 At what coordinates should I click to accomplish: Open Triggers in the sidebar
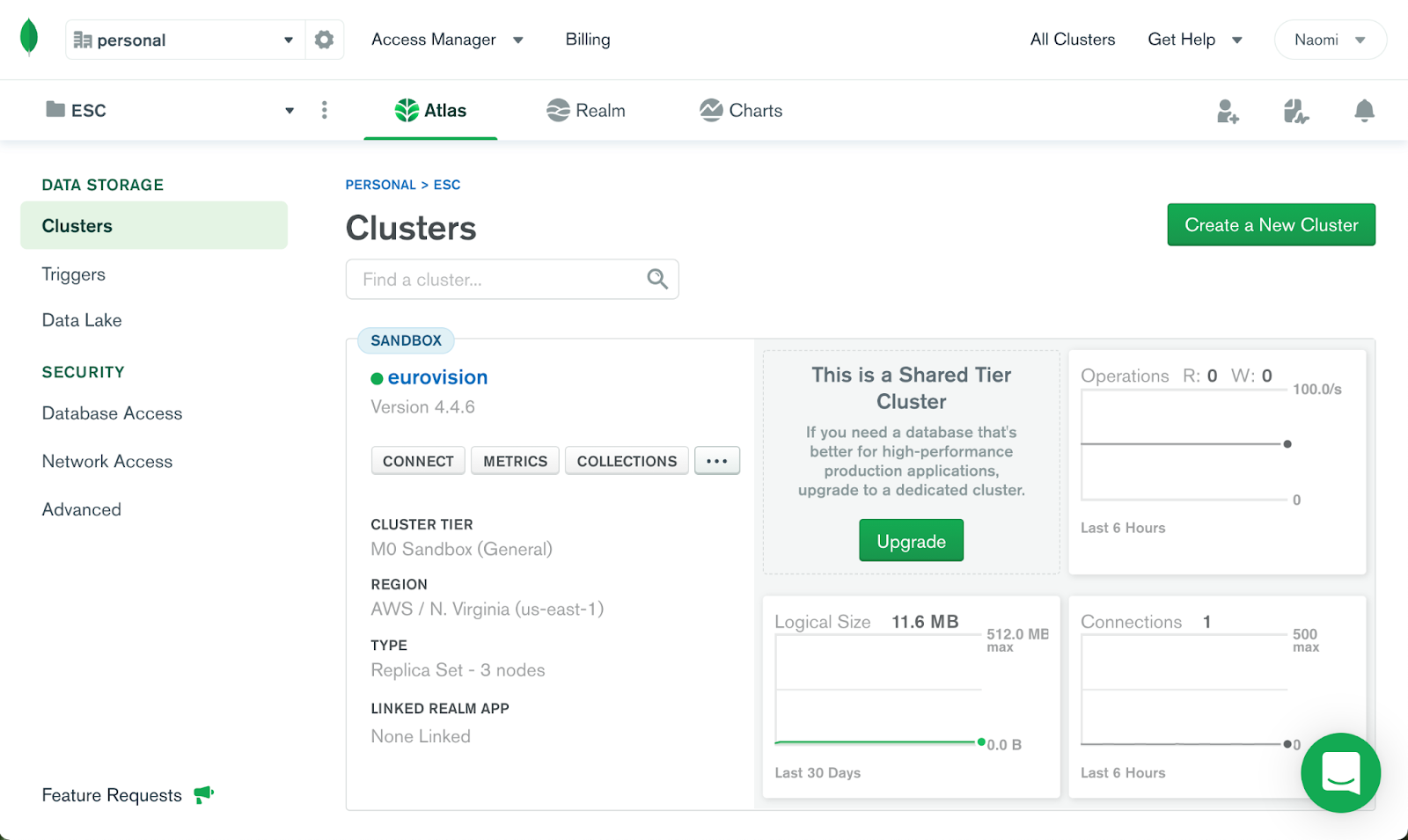[74, 274]
